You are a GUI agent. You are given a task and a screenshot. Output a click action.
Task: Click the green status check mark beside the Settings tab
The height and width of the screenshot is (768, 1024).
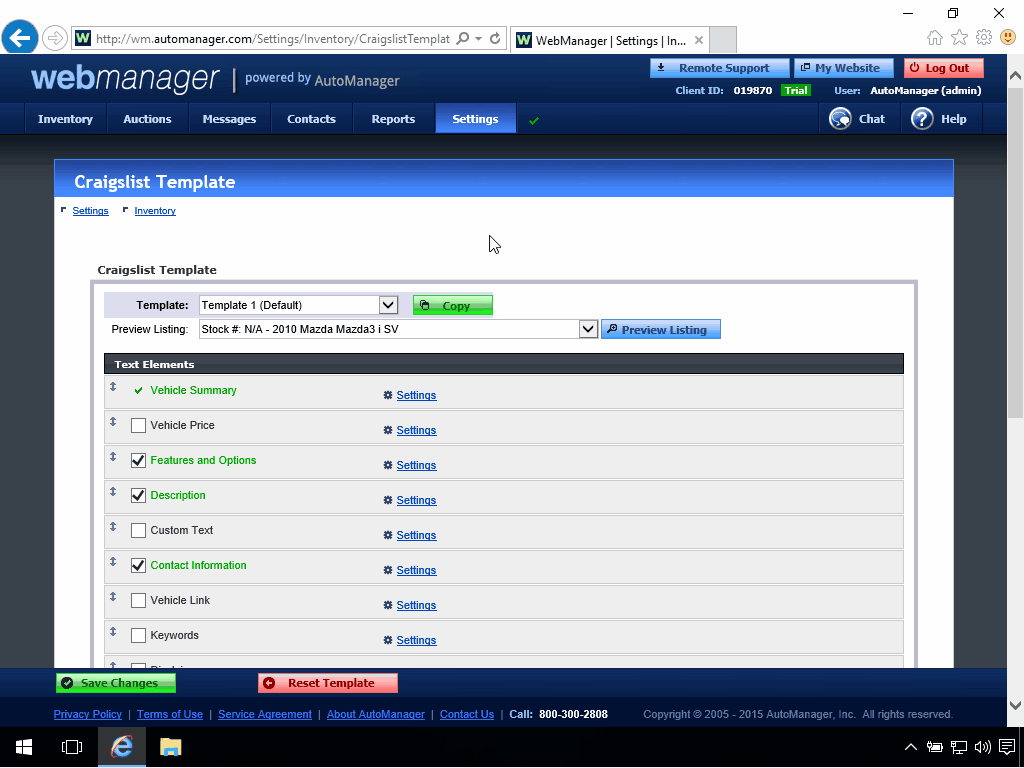click(x=534, y=121)
